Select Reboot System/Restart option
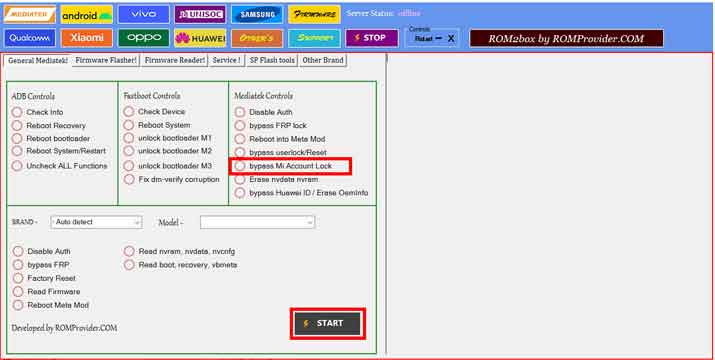 59,151
